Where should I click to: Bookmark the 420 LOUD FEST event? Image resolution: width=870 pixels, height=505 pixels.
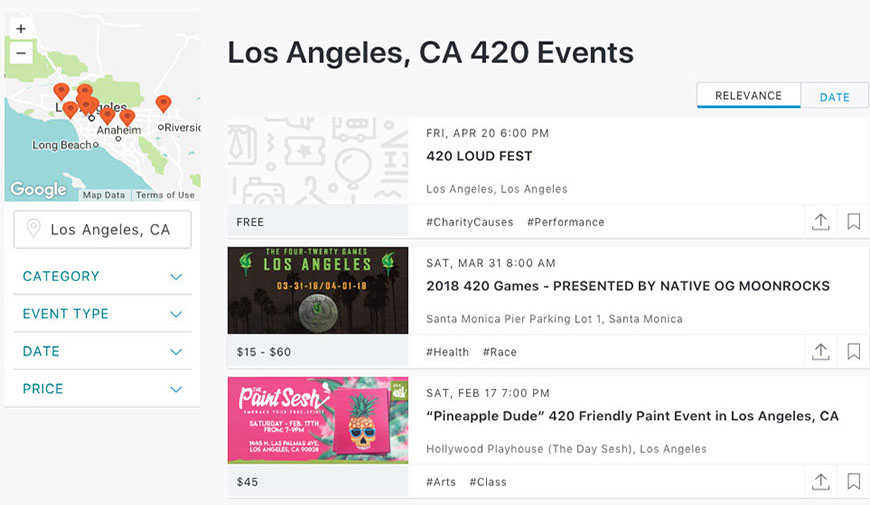pyautogui.click(x=853, y=222)
